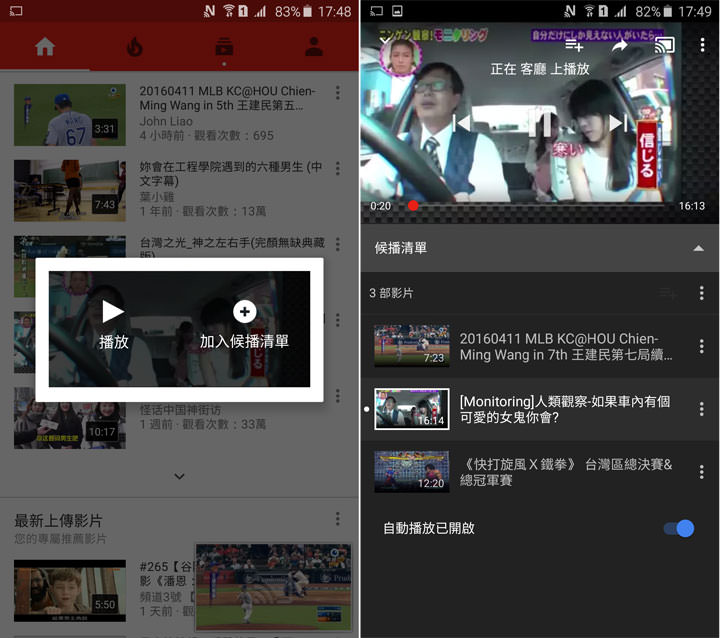Open options for 台灣之光 神之左右手 video
The width and height of the screenshot is (720, 638).
[x=338, y=244]
